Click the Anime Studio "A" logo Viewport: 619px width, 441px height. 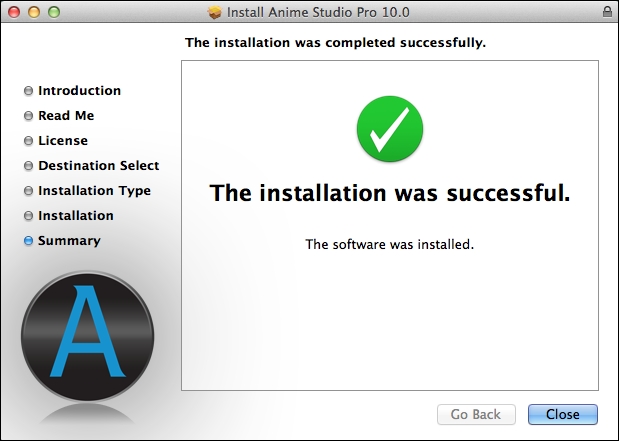(88, 336)
